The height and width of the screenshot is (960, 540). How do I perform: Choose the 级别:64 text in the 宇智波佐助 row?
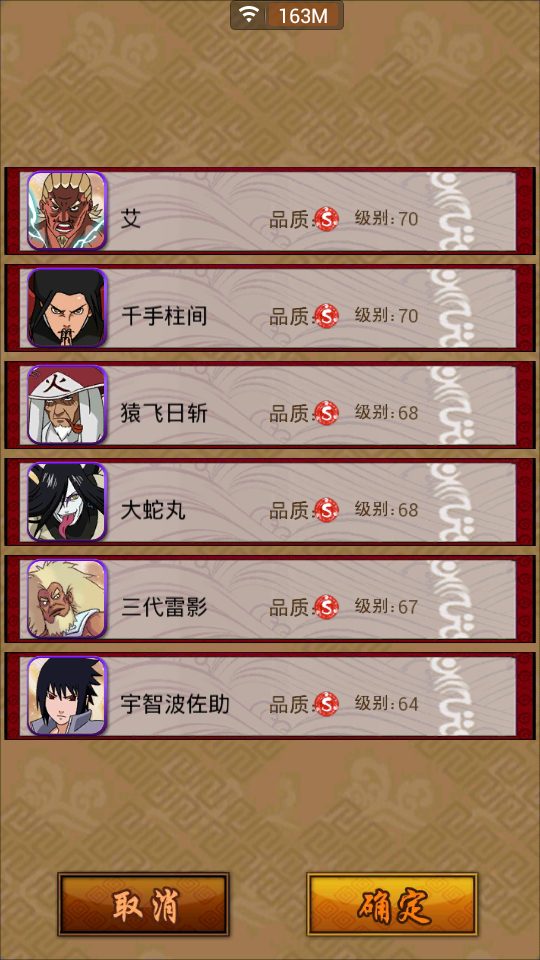click(x=386, y=704)
